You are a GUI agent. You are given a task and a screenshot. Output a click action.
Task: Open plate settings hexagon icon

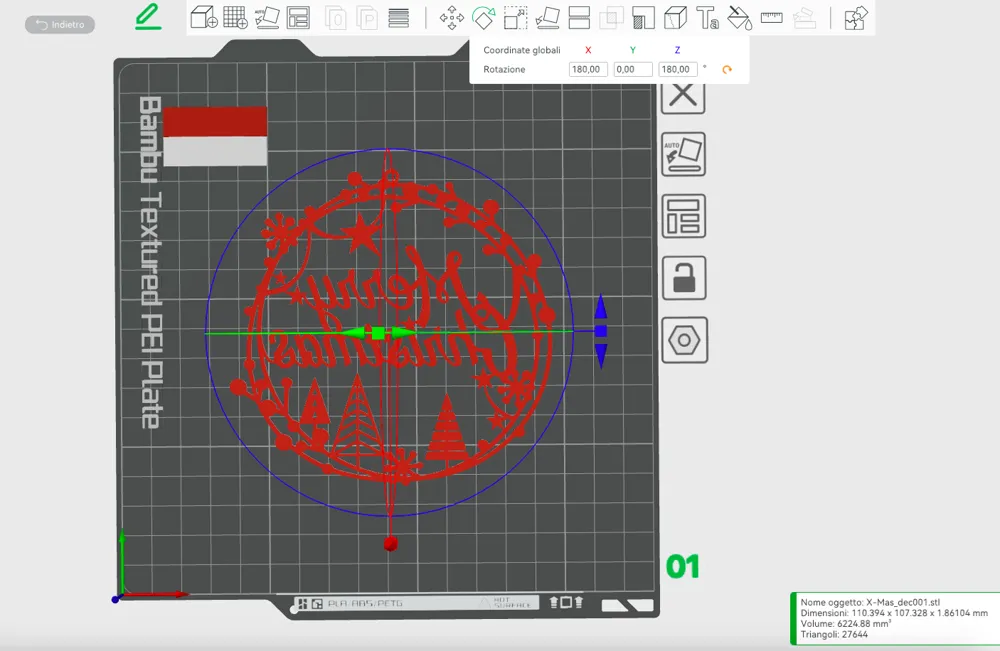tap(684, 340)
